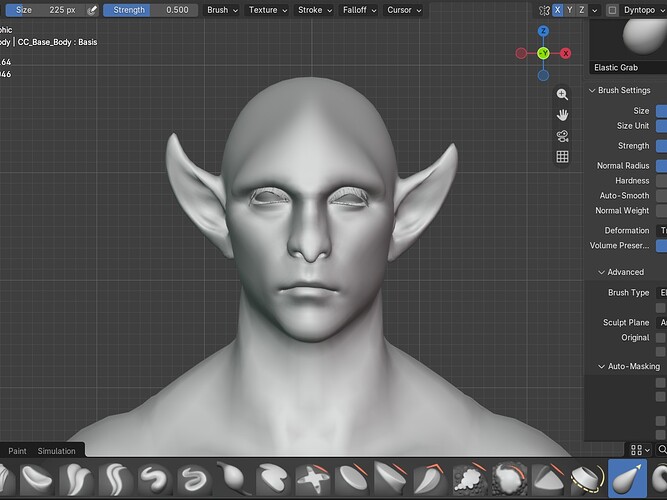Switch to the Simulation tab
The image size is (667, 500).
tap(56, 451)
